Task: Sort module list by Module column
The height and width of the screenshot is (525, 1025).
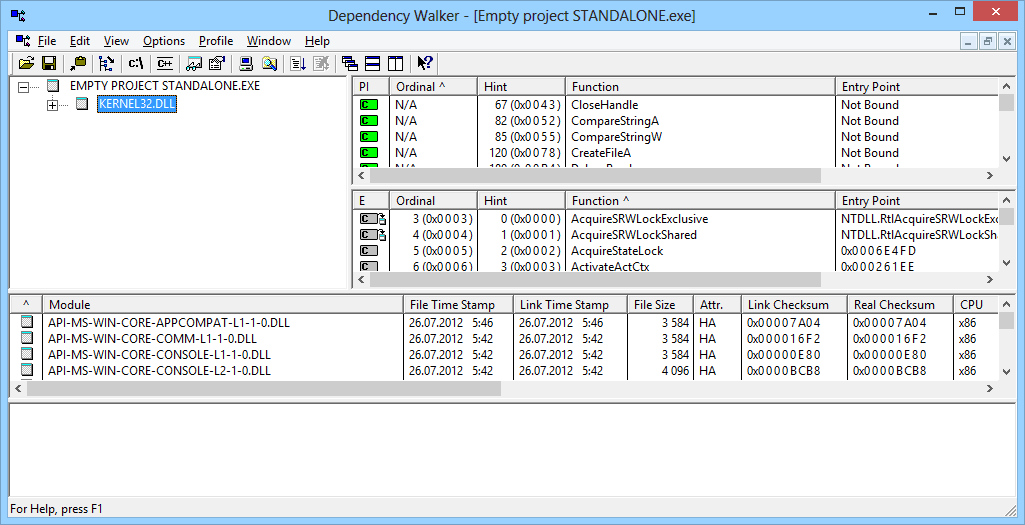Action: pos(223,305)
